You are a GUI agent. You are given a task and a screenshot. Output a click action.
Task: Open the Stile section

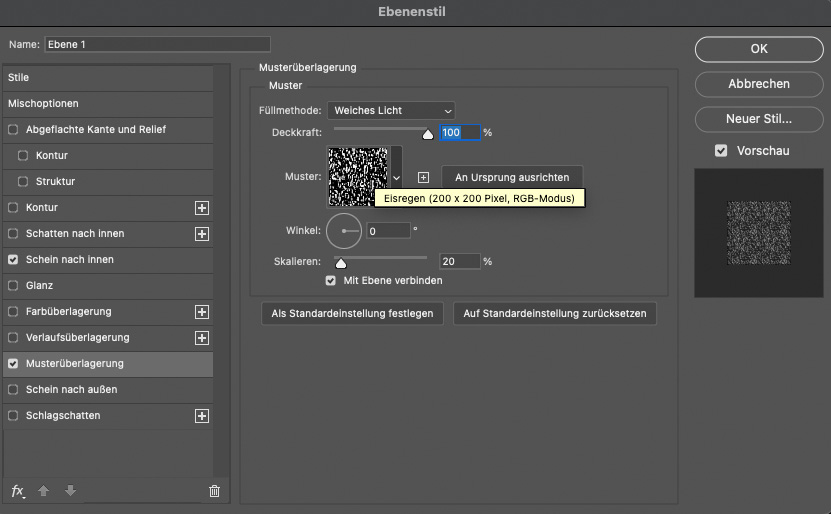pyautogui.click(x=108, y=77)
